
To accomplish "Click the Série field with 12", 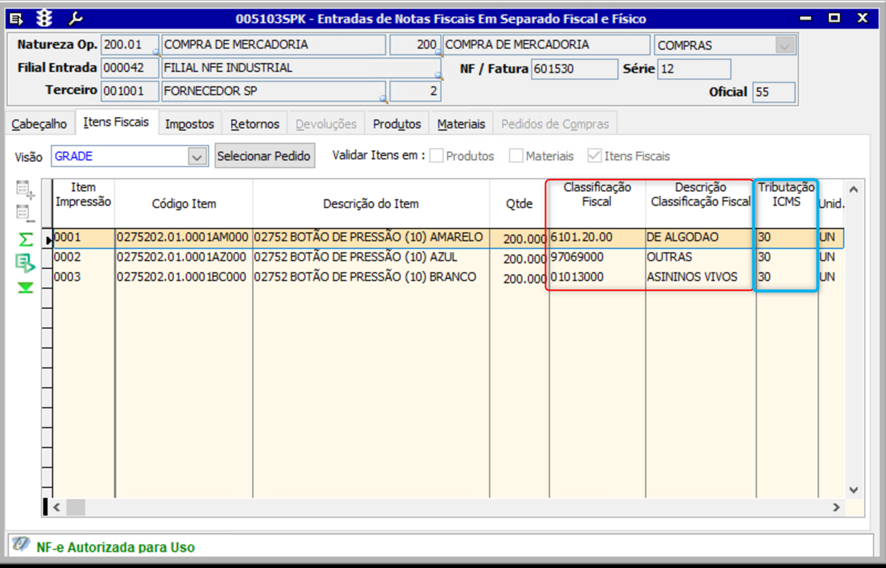I will click(694, 69).
